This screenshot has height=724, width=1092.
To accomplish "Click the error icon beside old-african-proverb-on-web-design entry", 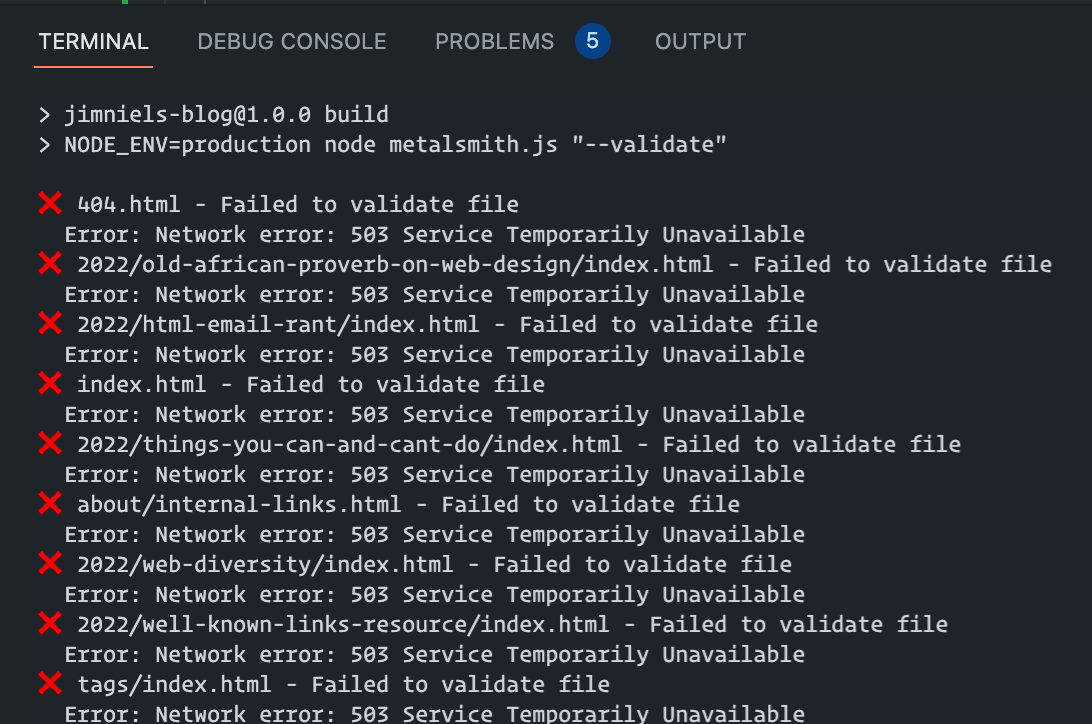I will pos(50,263).
